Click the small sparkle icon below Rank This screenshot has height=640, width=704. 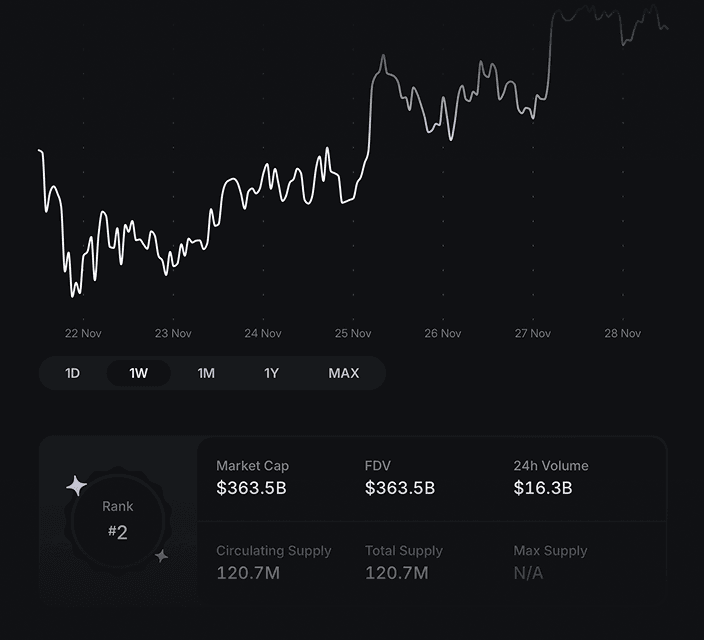coord(161,556)
